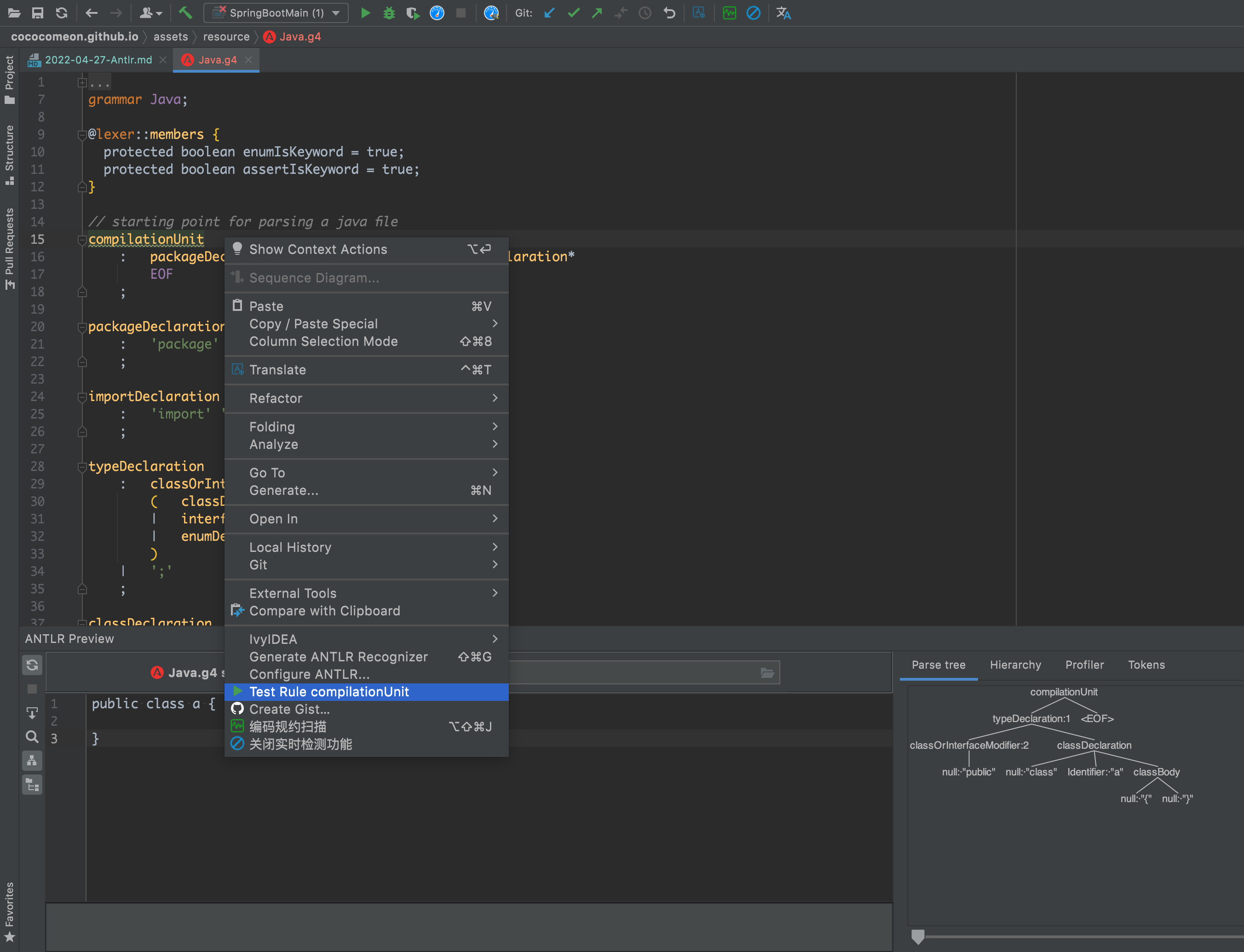Image resolution: width=1244 pixels, height=952 pixels.
Task: Open the 2022-04-27-Antlr.md editor tab
Action: point(98,59)
